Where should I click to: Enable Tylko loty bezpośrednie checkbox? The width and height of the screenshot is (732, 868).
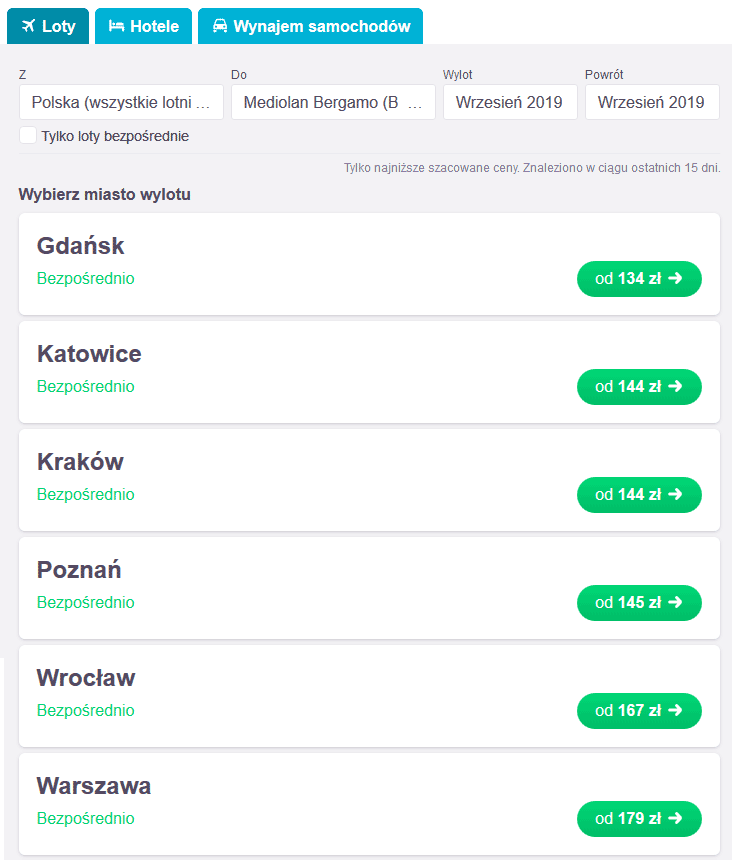point(28,136)
